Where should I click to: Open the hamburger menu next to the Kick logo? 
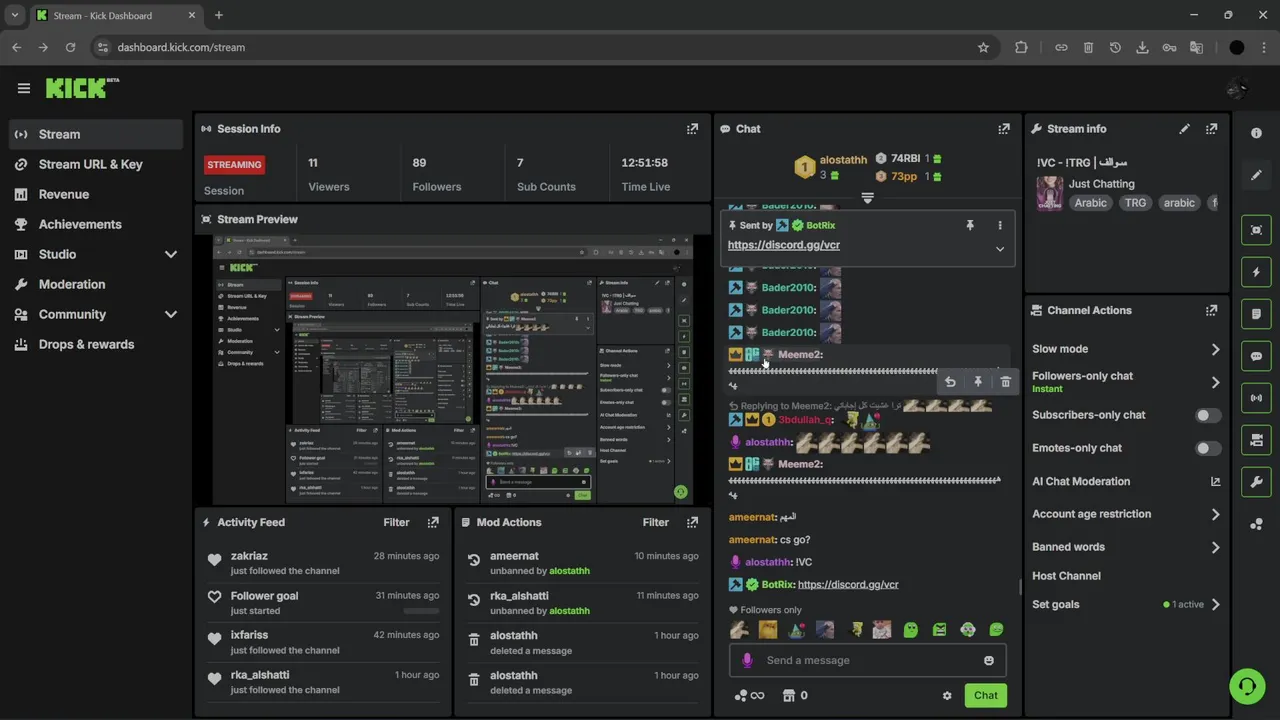23,88
